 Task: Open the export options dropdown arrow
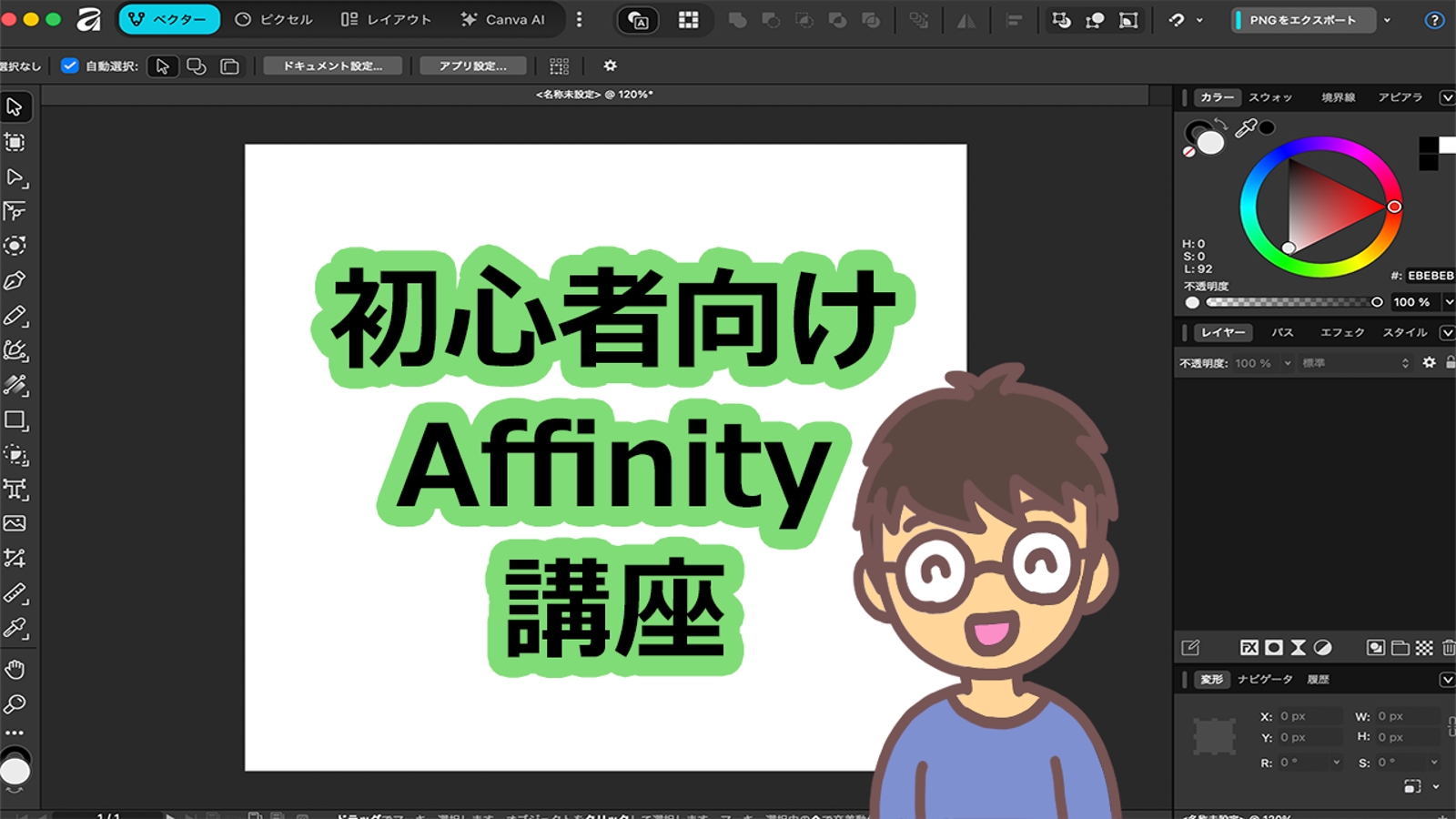click(x=1387, y=20)
